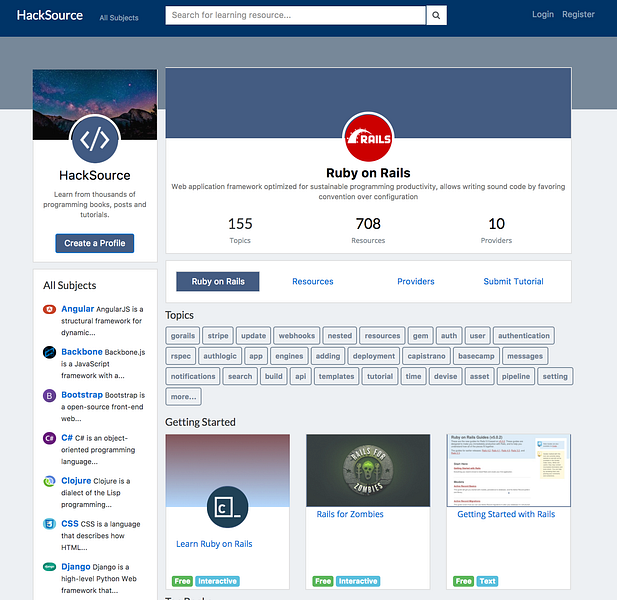Screen dimensions: 617x600
Task: Open the Rails for Zombies title link
Action: [350, 514]
